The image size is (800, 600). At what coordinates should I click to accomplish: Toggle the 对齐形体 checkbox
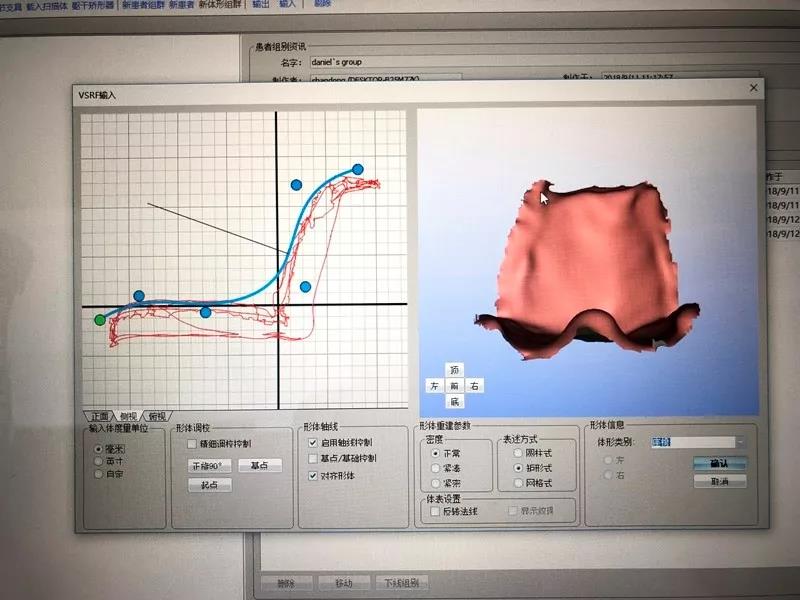click(313, 476)
